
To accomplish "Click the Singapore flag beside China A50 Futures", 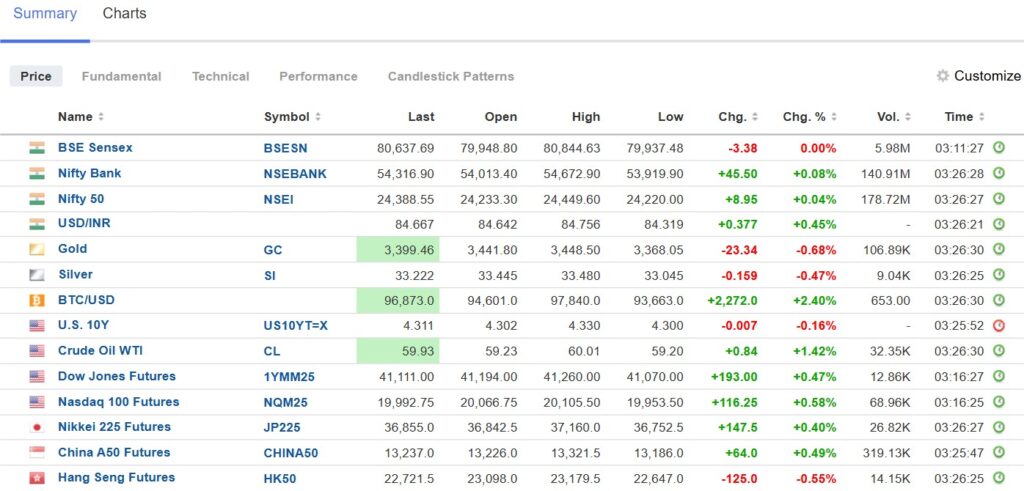I will point(37,452).
